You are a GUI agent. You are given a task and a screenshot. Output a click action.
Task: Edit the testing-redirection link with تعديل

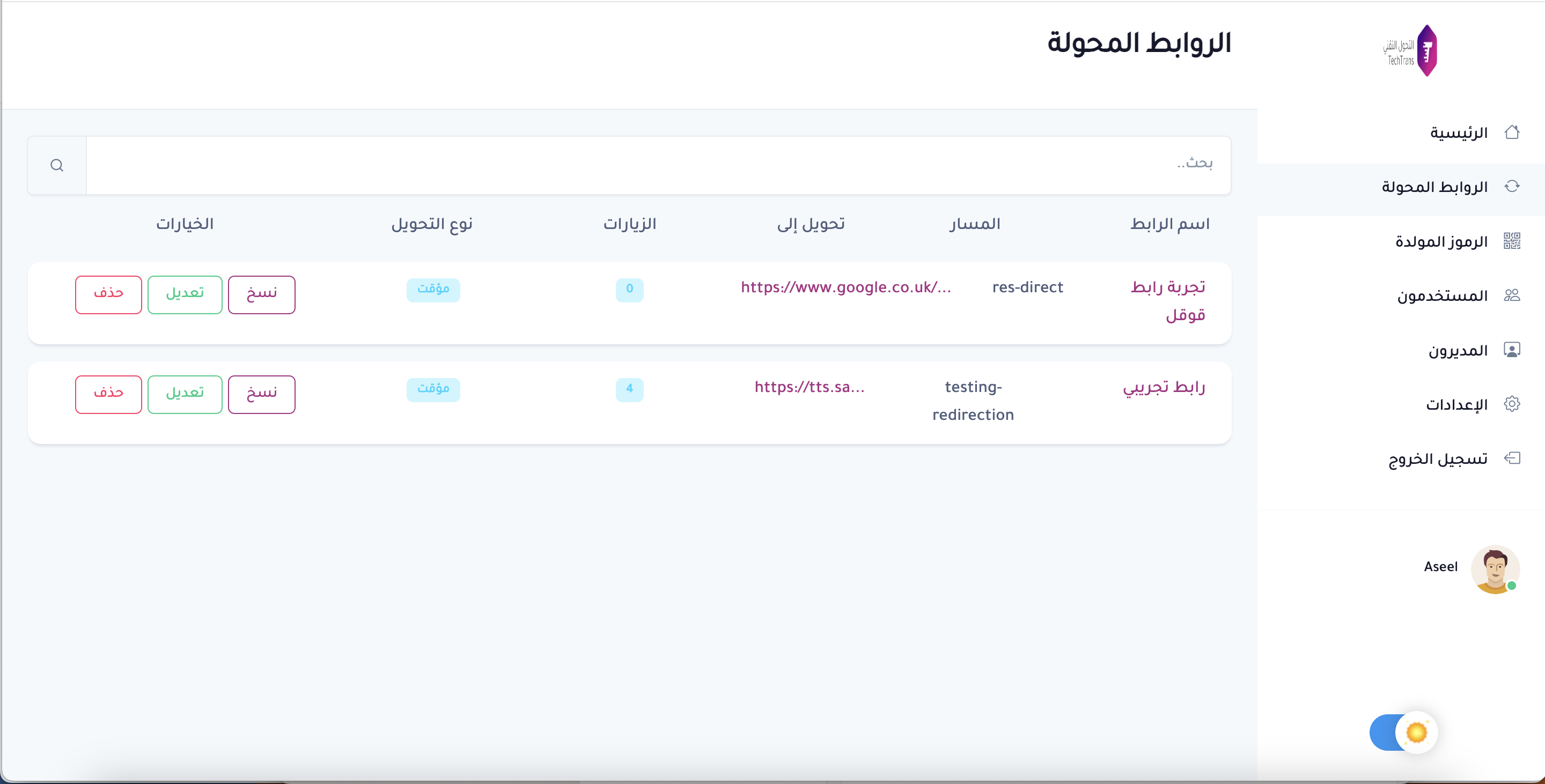[185, 394]
